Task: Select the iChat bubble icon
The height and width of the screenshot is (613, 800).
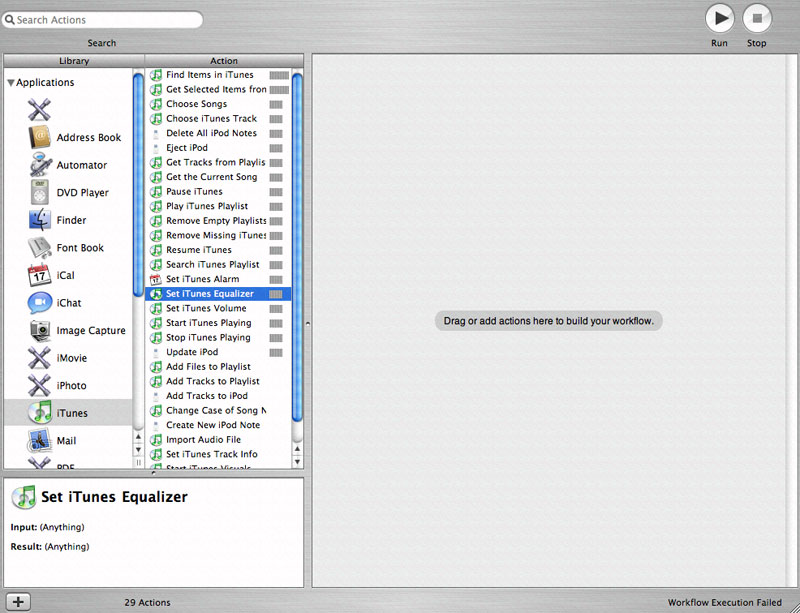Action: [x=39, y=303]
